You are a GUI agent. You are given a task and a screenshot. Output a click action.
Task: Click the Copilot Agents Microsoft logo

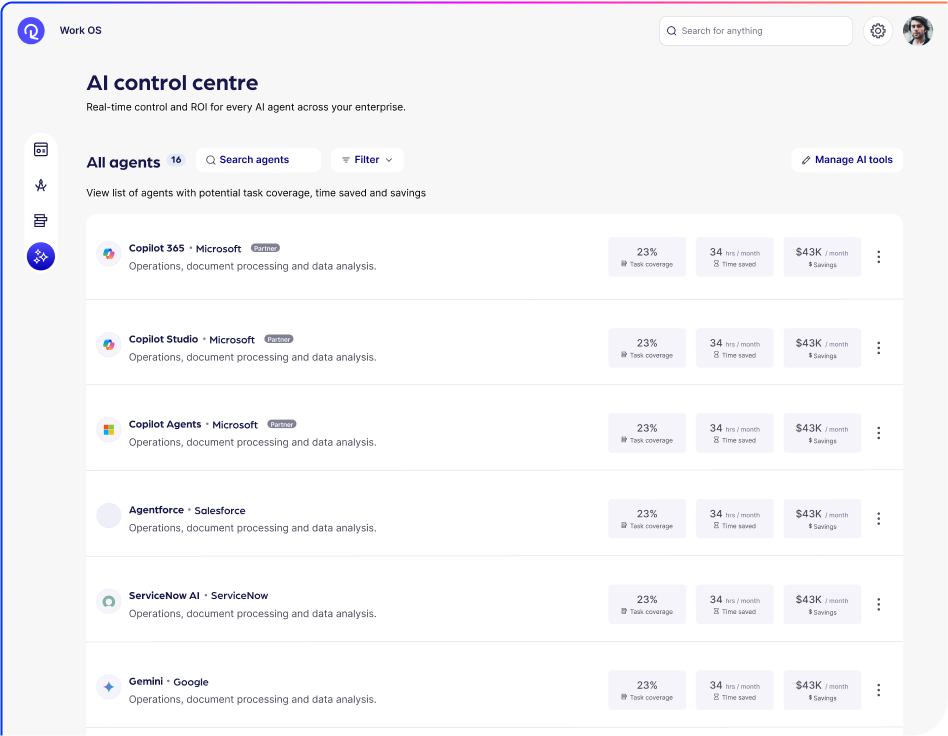click(x=109, y=430)
